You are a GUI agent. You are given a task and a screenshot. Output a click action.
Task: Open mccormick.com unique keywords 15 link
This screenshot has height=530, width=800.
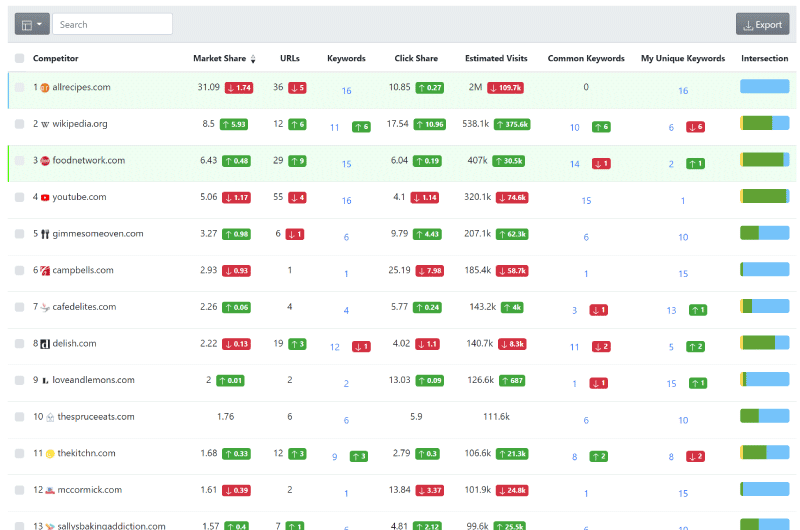(x=683, y=494)
